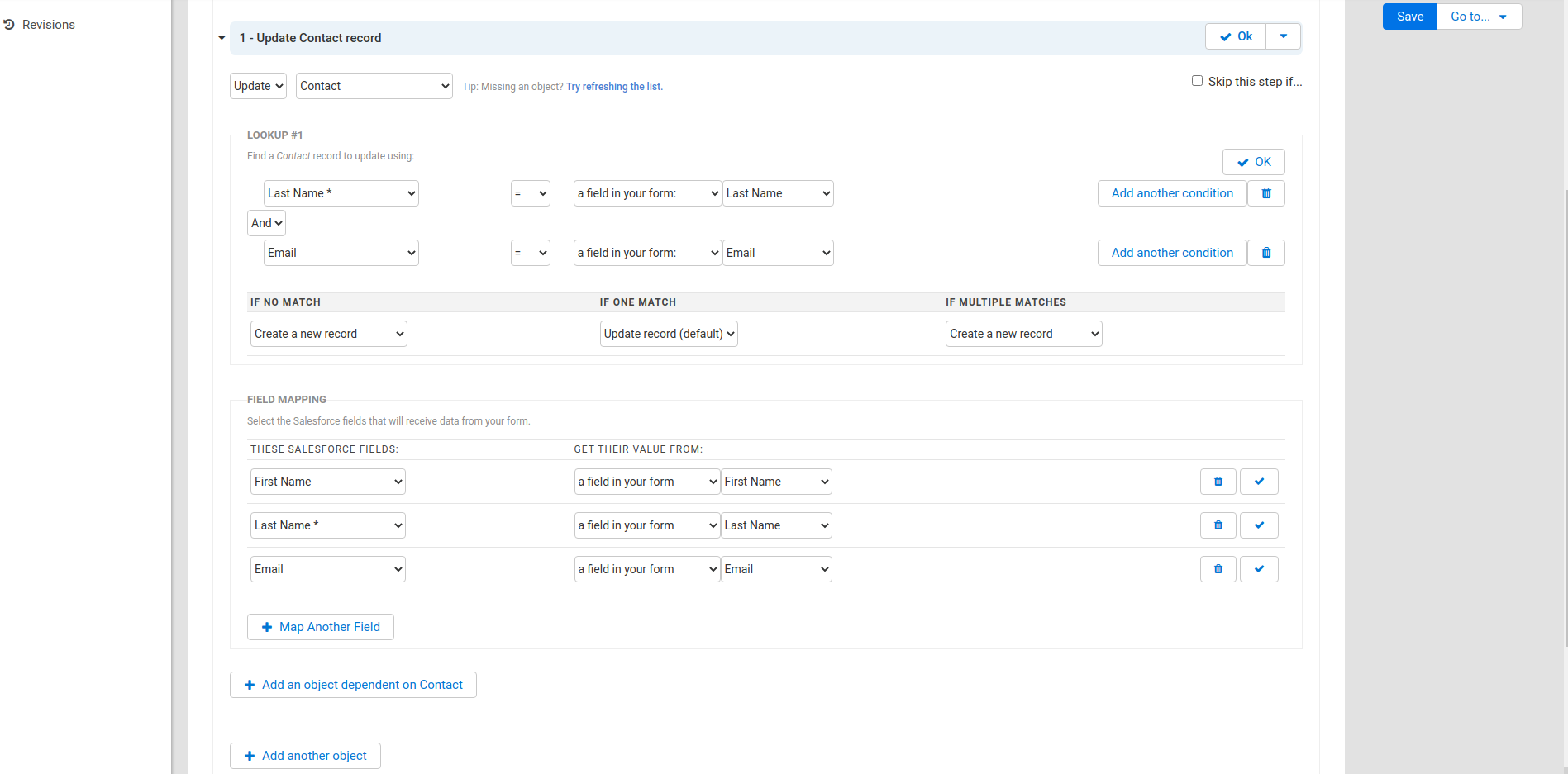The image size is (1568, 774).
Task: Confirm the Last Name field mapping
Action: 1259,525
